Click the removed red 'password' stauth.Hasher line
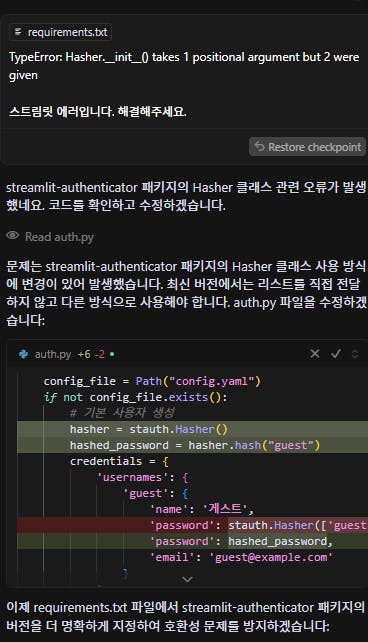Screen dimensions: 368x642 [192, 525]
